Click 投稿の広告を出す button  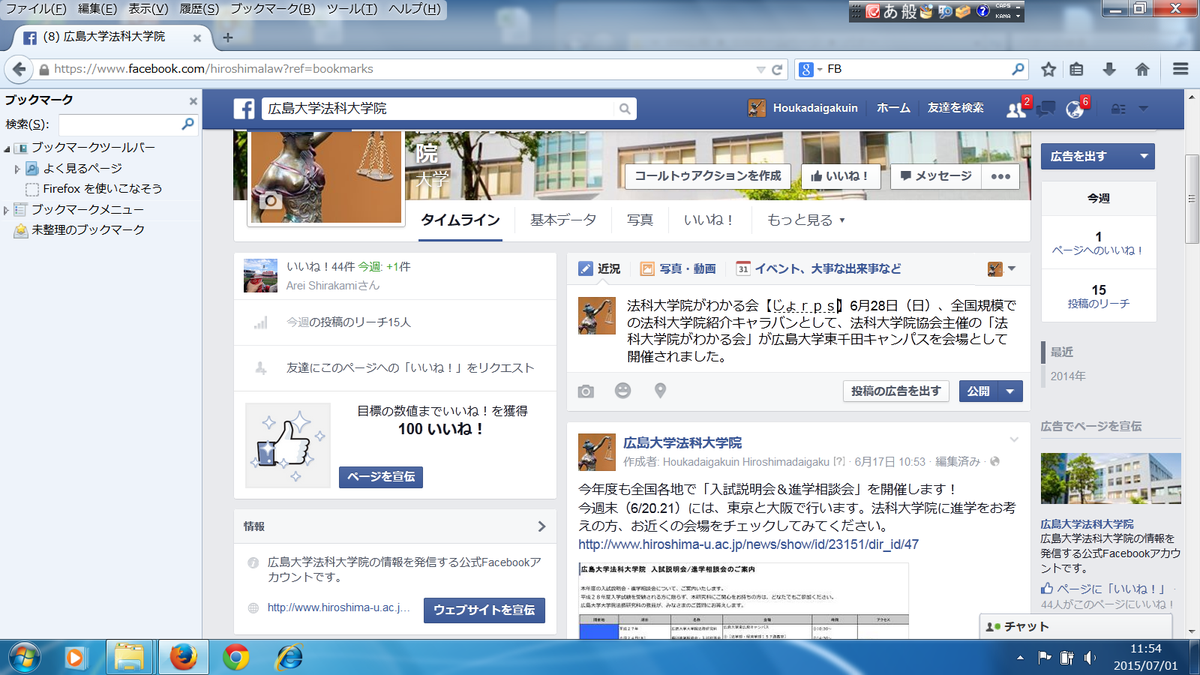pyautogui.click(x=897, y=391)
